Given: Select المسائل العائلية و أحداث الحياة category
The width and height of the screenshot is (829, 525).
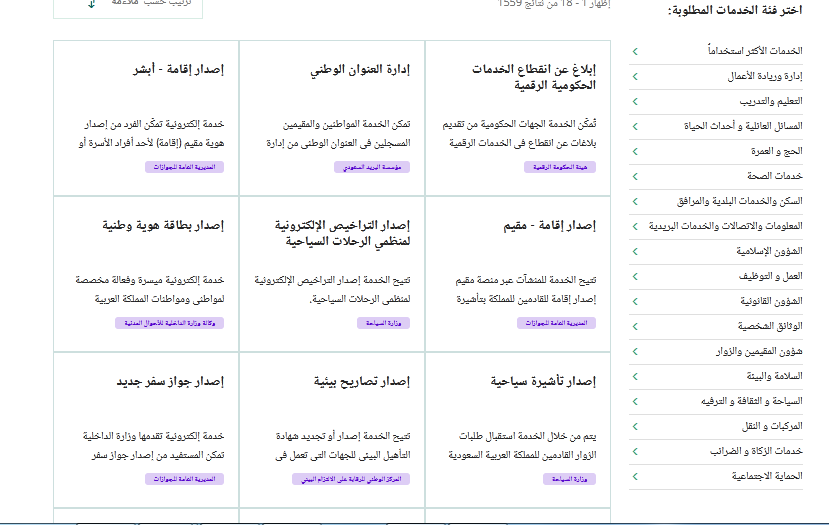Looking at the screenshot, I should [716, 126].
